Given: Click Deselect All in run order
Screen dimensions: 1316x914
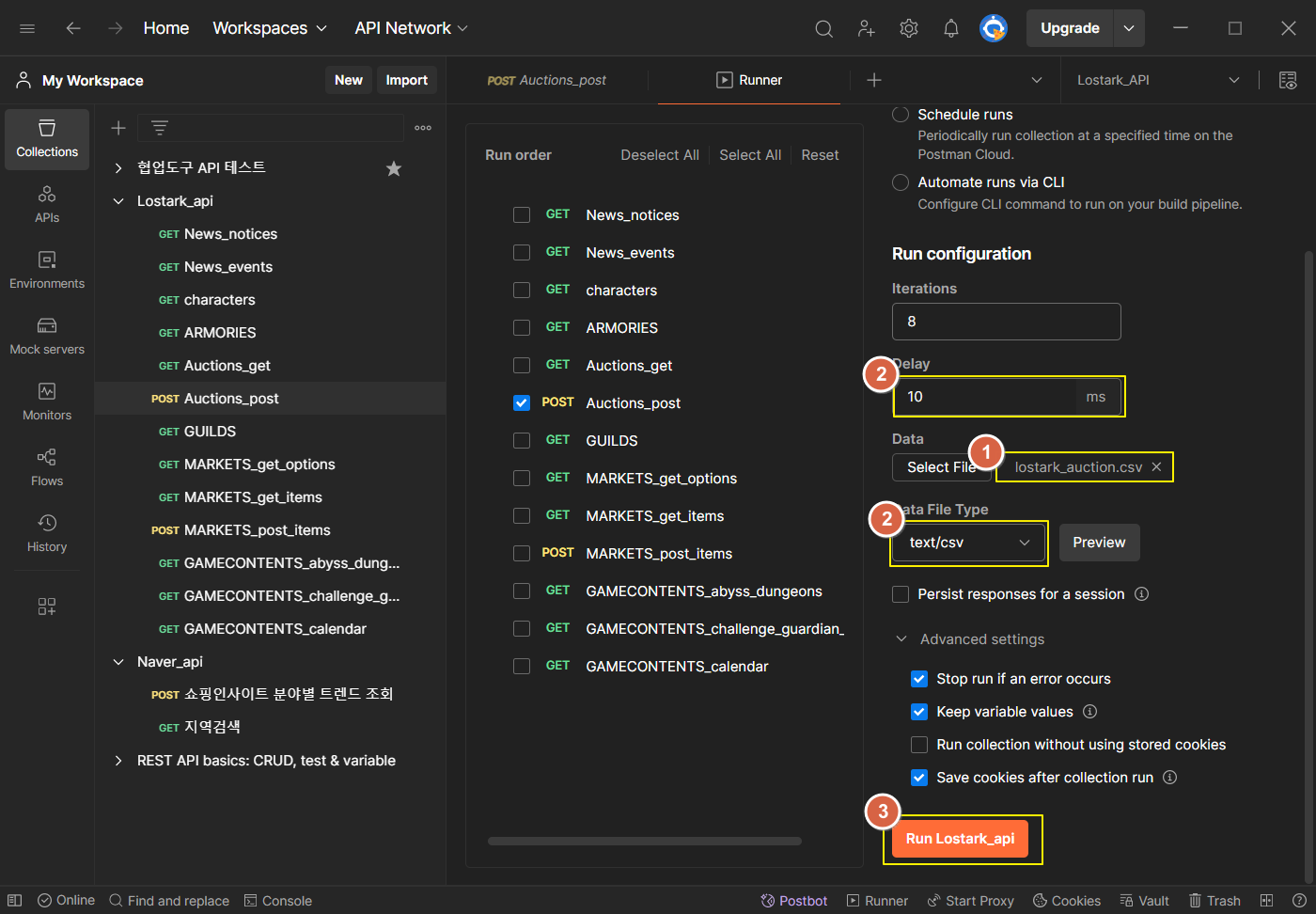Looking at the screenshot, I should click(x=660, y=155).
